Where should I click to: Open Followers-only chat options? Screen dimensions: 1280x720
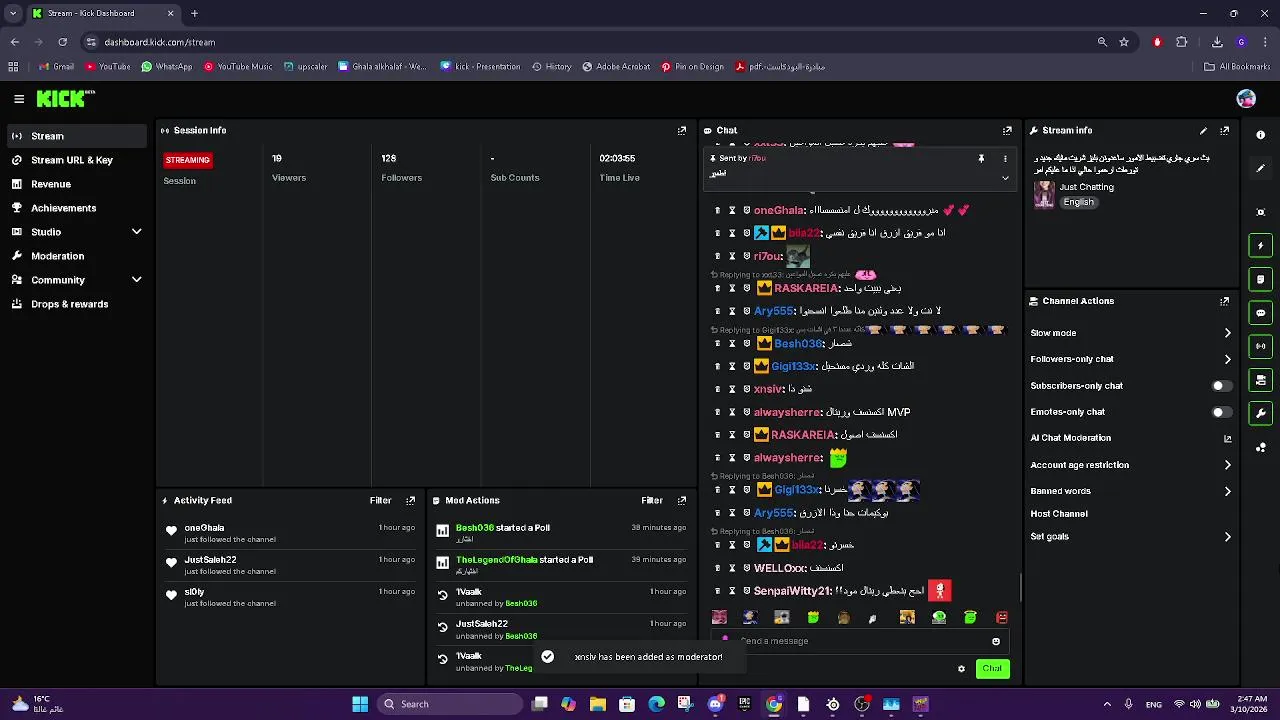[x=1131, y=359]
